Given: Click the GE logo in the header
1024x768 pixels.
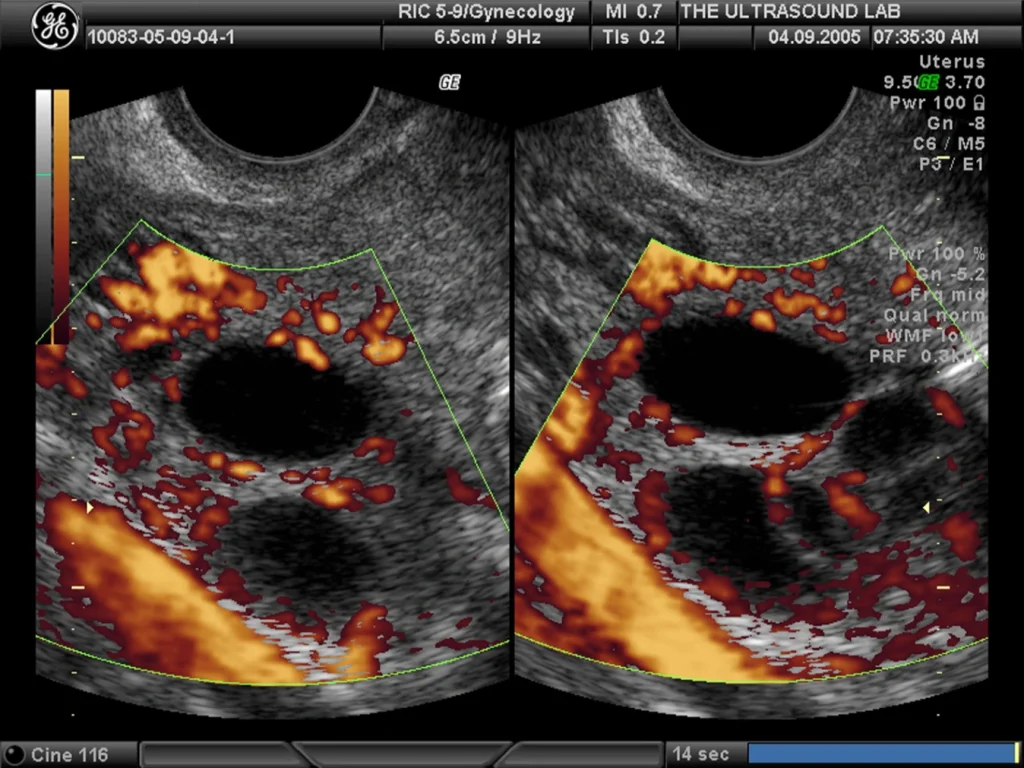Looking at the screenshot, I should coord(54,28).
